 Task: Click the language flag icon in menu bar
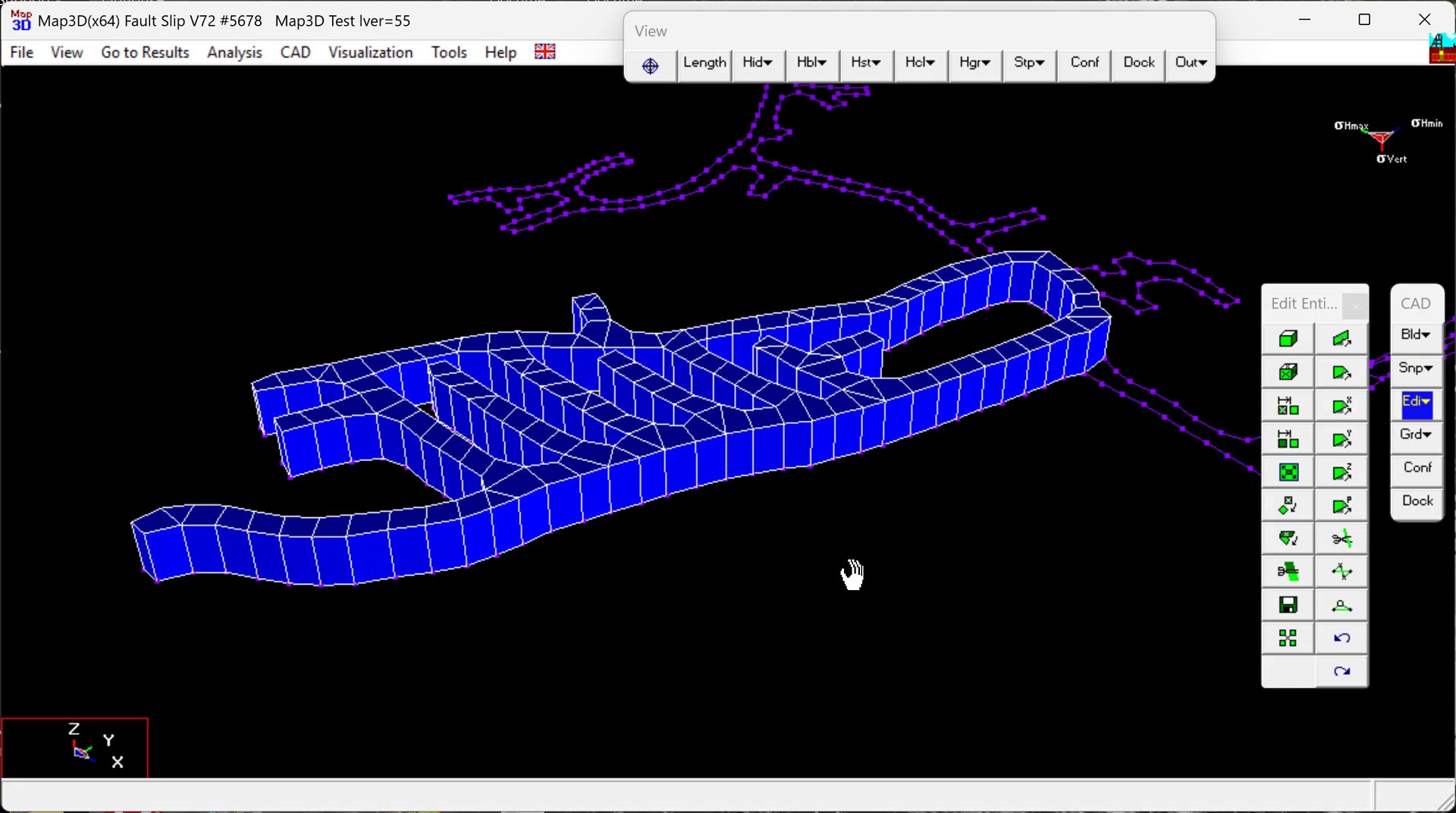[544, 52]
